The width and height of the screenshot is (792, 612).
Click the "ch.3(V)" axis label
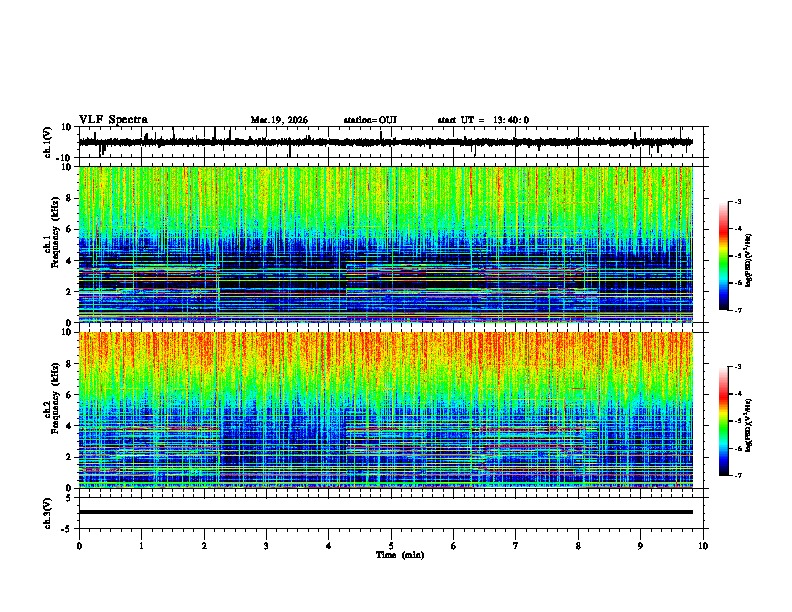click(x=48, y=514)
